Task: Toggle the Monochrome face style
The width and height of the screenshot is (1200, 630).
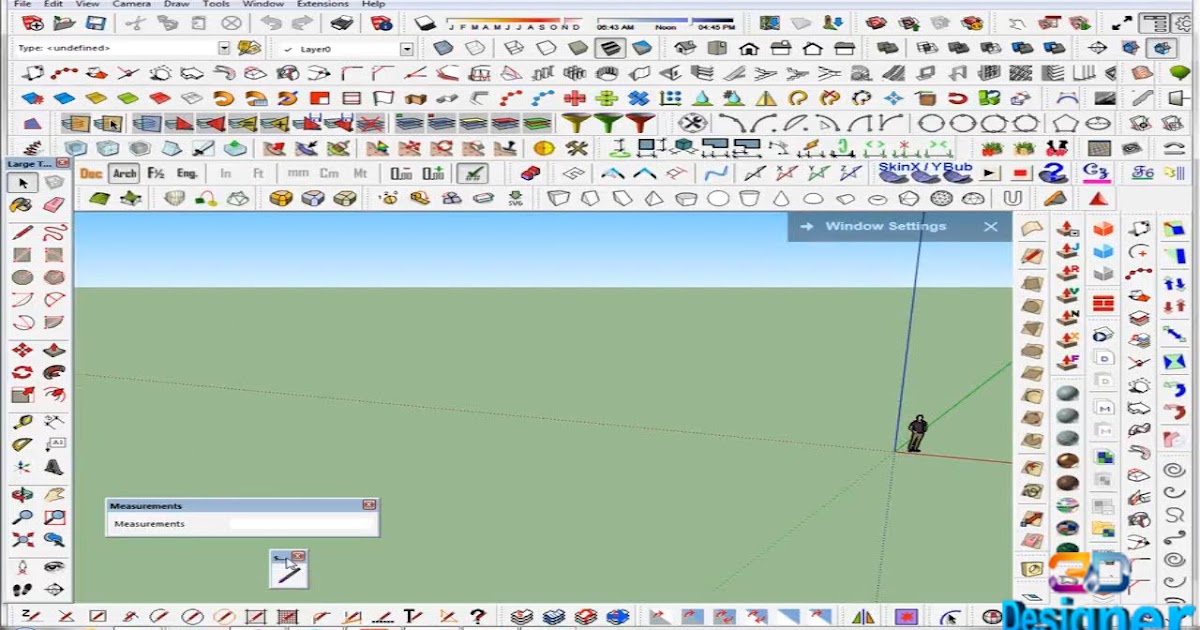Action: click(x=642, y=48)
